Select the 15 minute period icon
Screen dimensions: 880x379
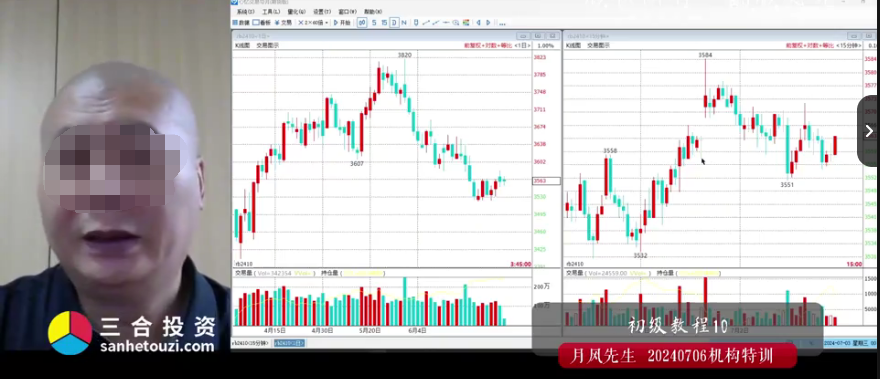(384, 22)
